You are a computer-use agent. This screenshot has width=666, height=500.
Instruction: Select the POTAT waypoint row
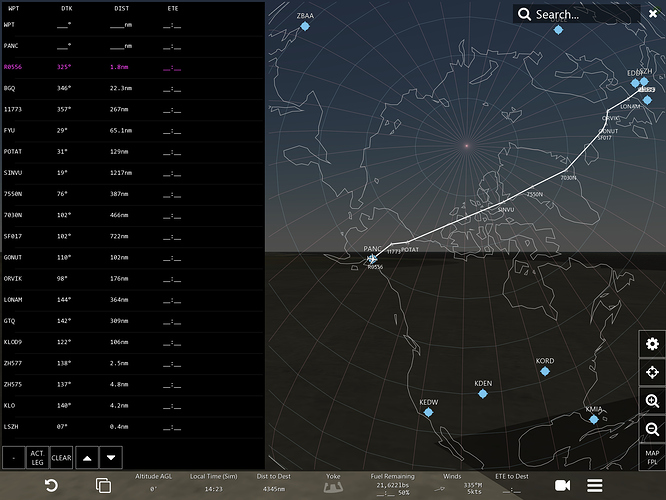point(133,152)
